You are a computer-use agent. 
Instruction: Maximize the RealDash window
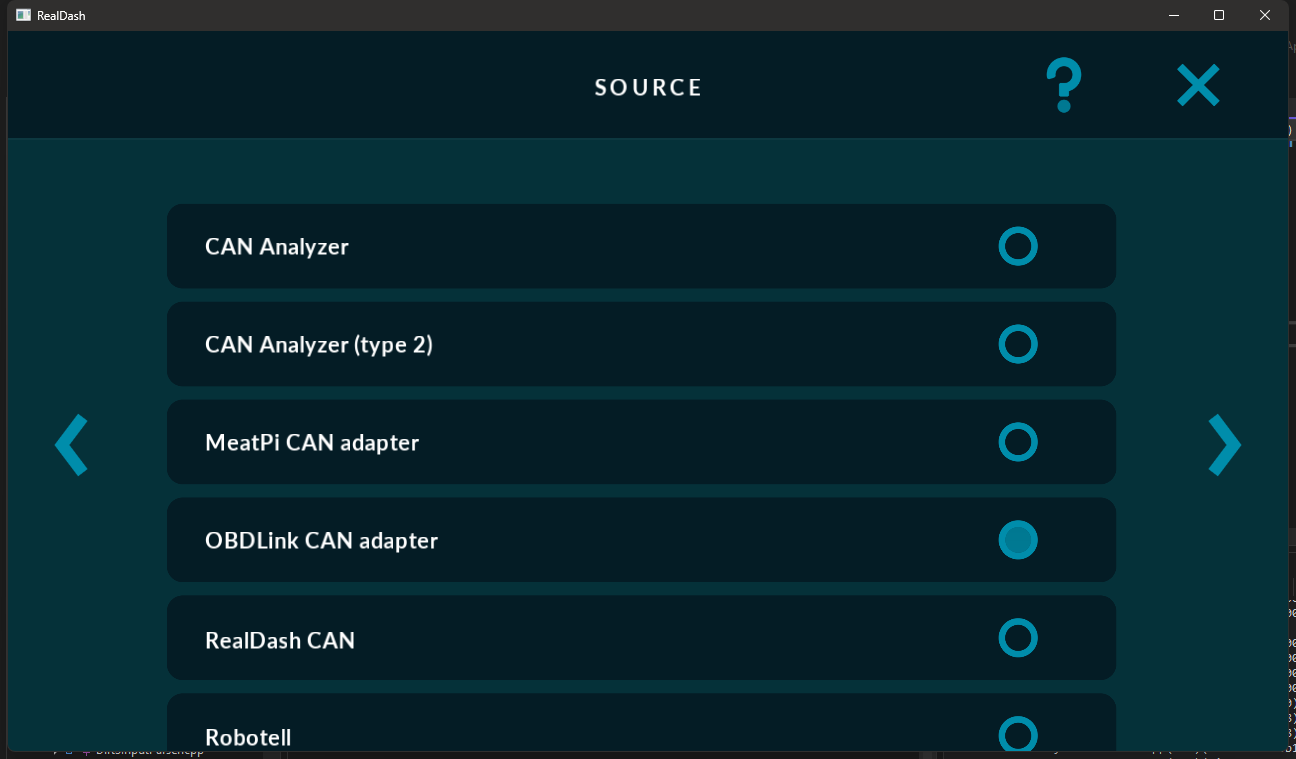pyautogui.click(x=1219, y=15)
